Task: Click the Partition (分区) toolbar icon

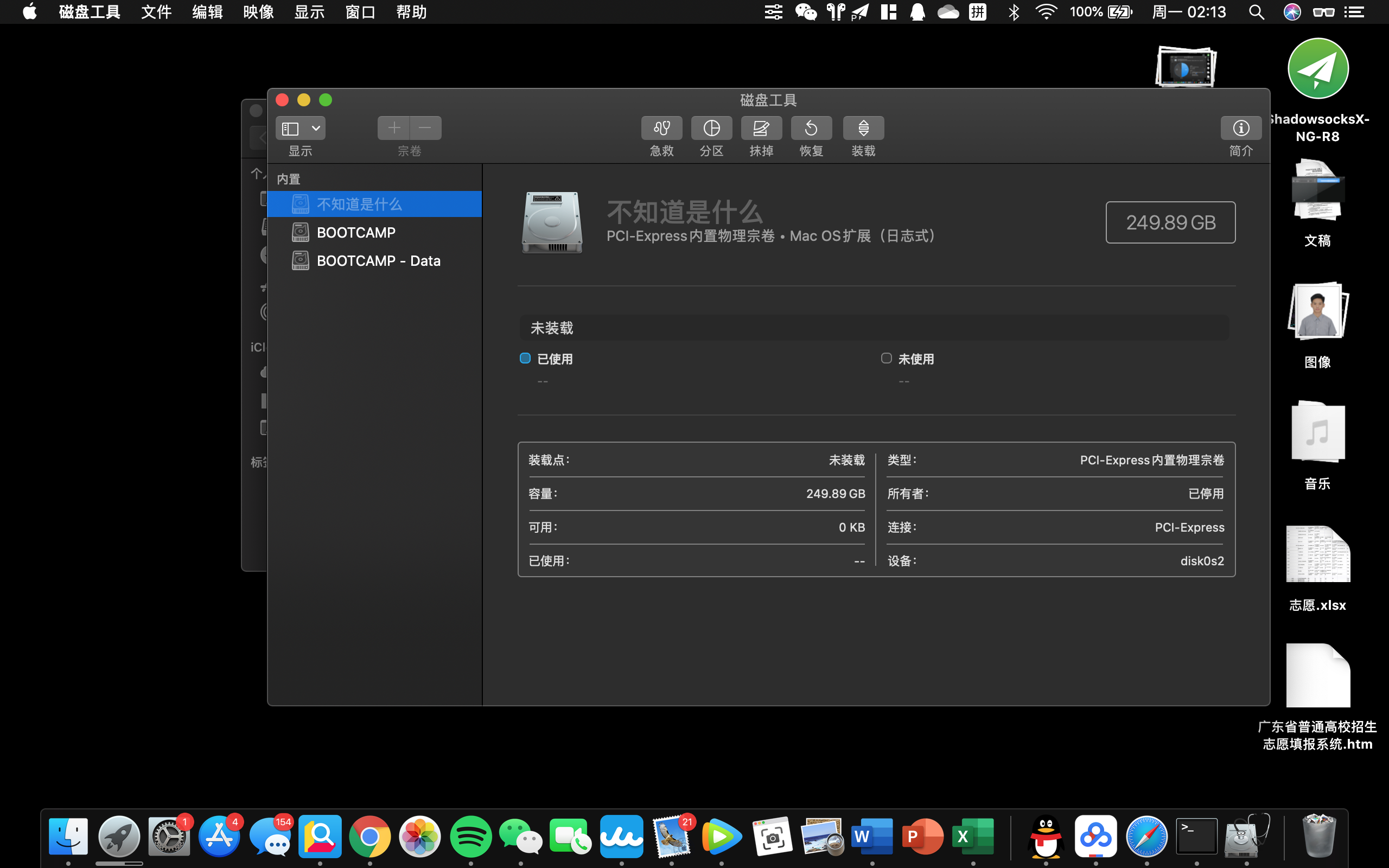Action: [x=711, y=127]
